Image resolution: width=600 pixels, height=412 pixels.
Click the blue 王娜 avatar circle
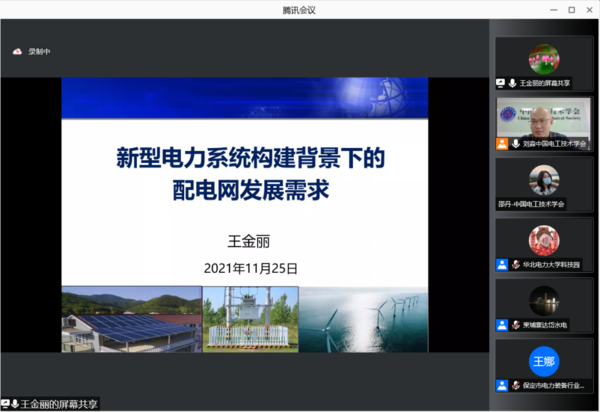click(543, 361)
